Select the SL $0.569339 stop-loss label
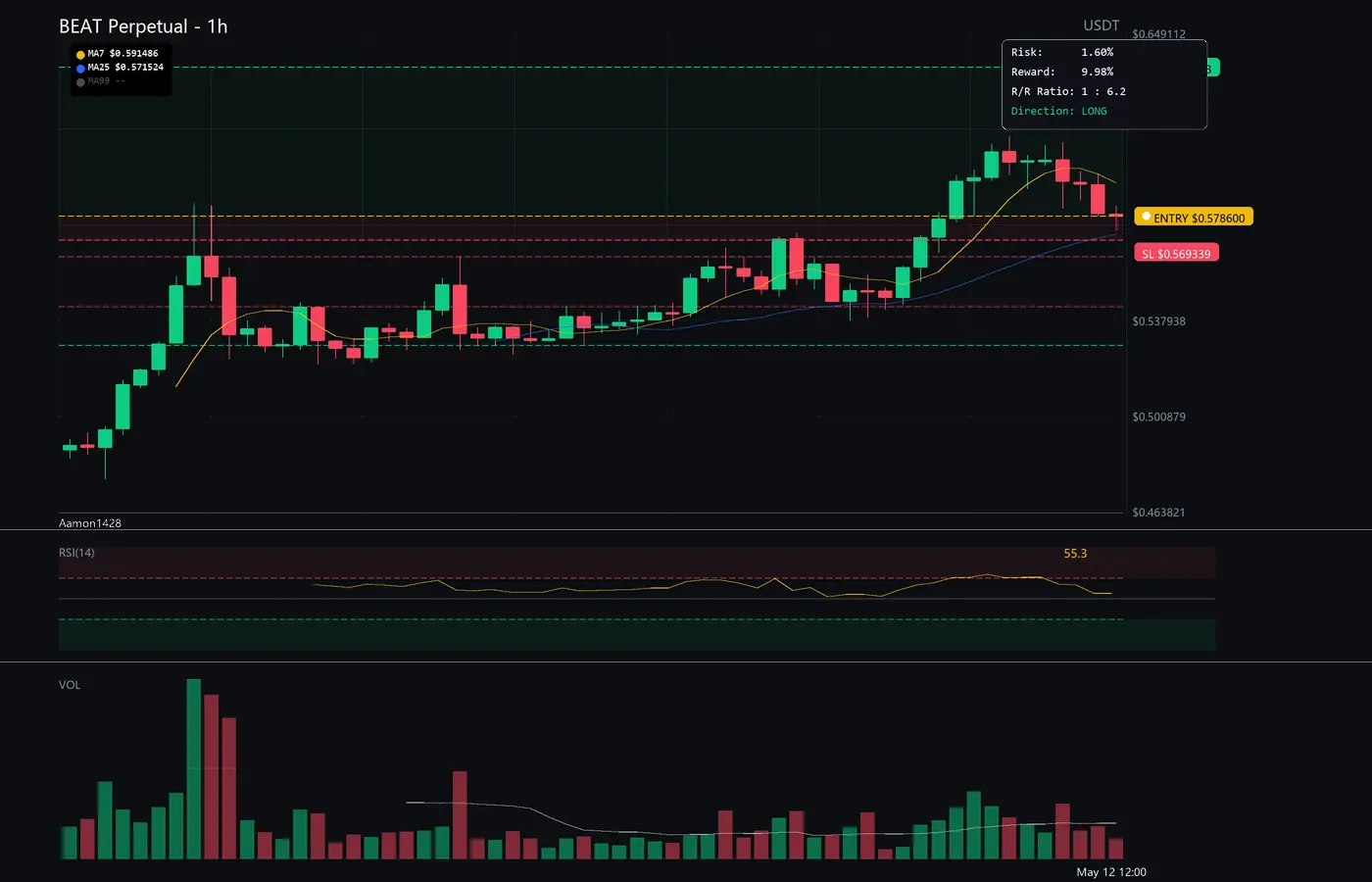 click(x=1176, y=253)
